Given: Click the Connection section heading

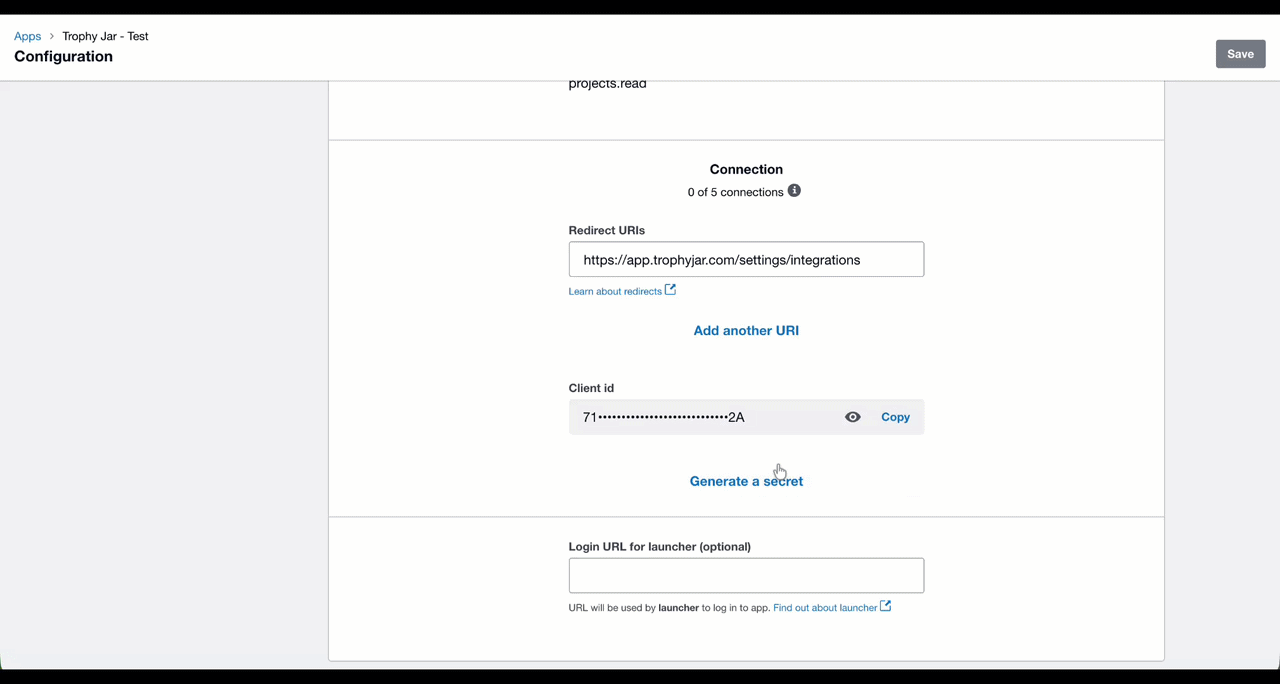Looking at the screenshot, I should 746,170.
